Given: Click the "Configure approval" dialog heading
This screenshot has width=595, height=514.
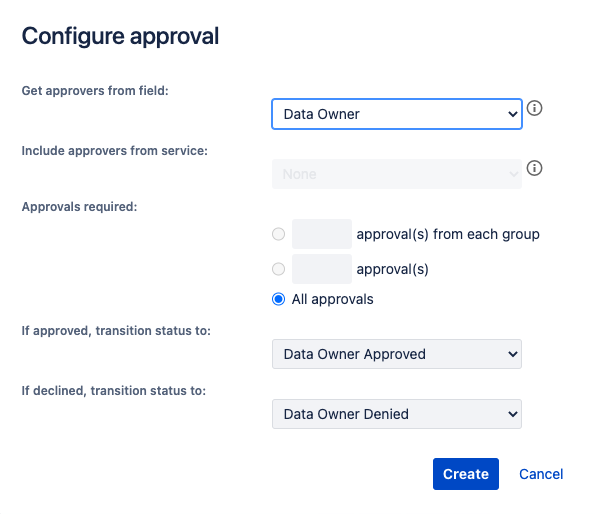Looking at the screenshot, I should coord(120,37).
